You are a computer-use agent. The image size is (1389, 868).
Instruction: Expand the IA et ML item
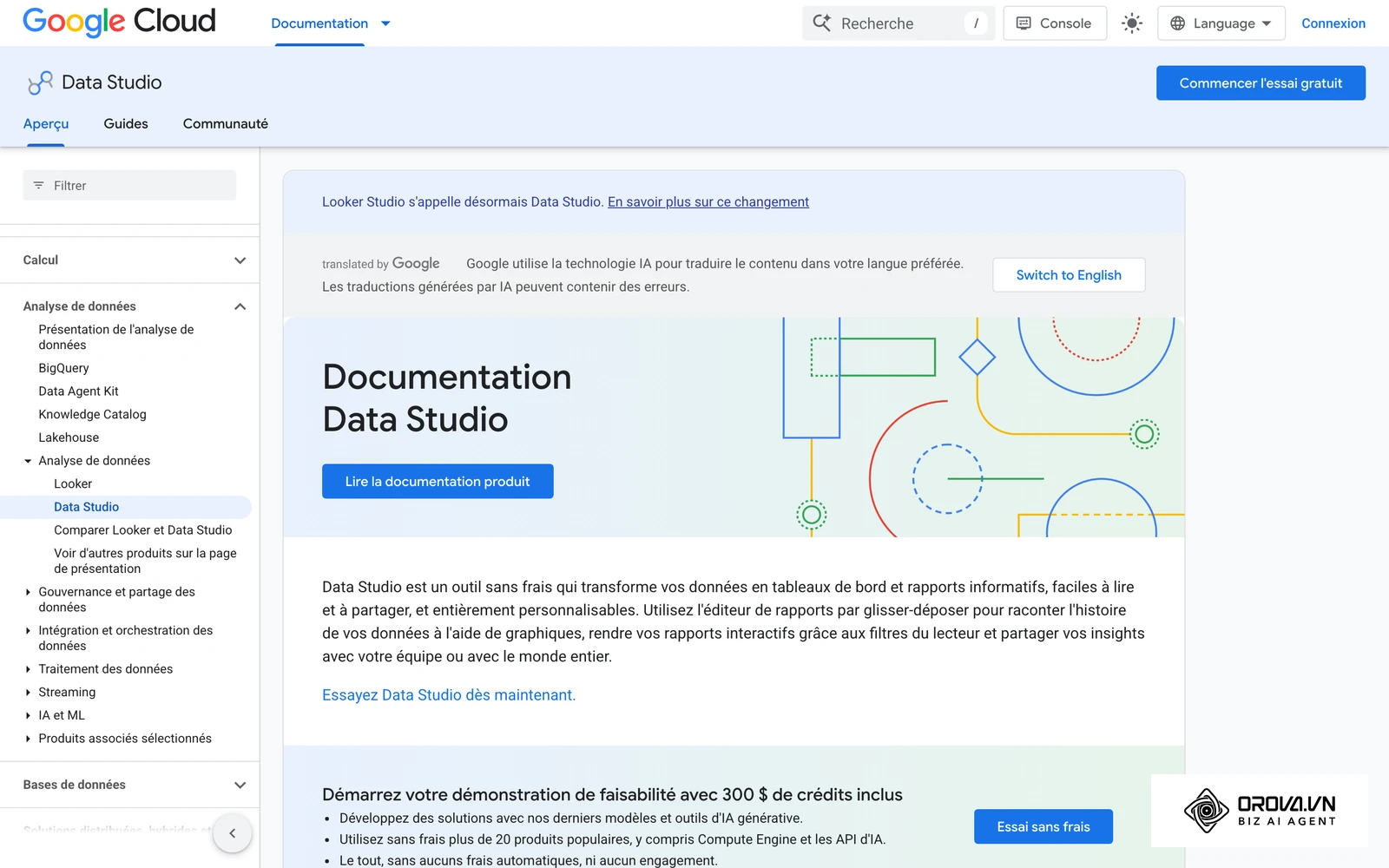click(x=28, y=716)
